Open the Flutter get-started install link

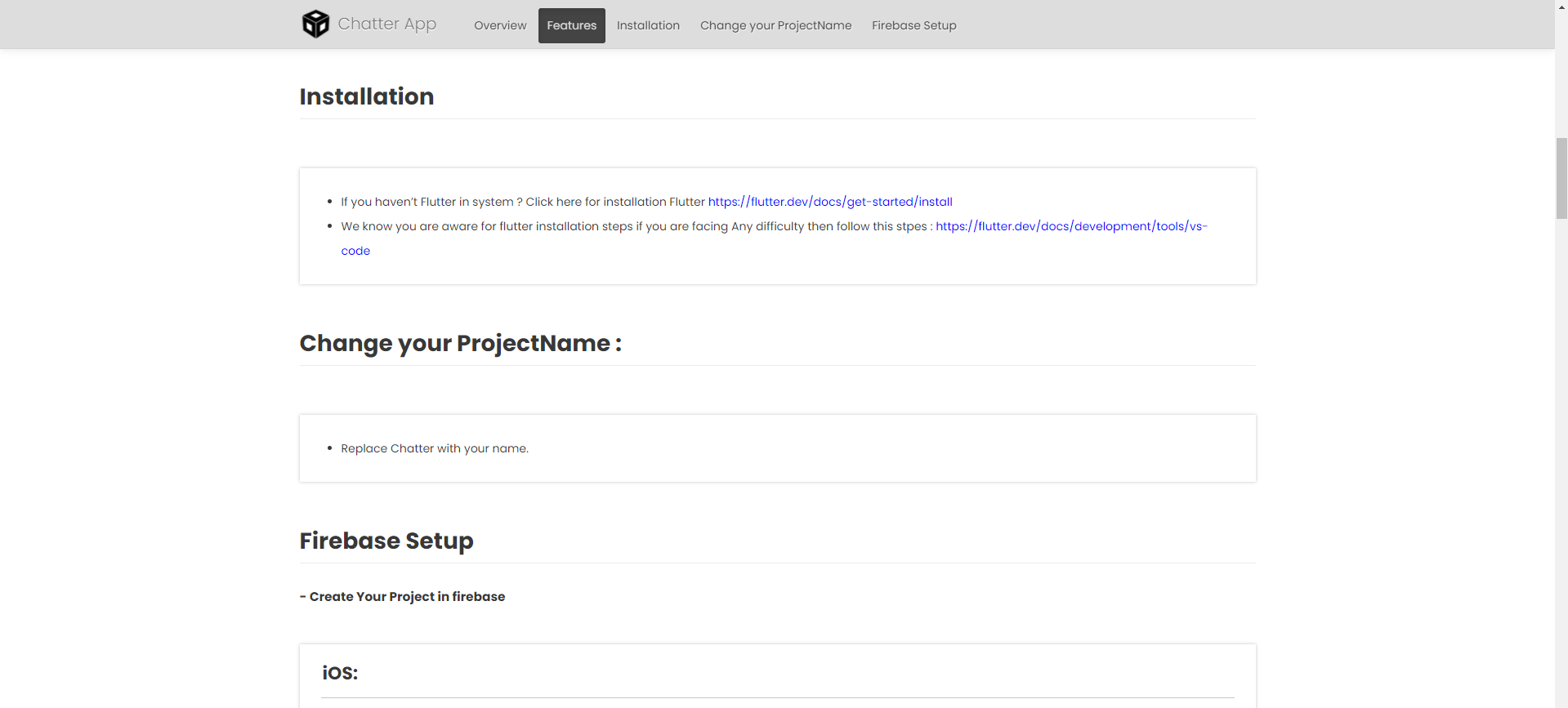click(829, 202)
